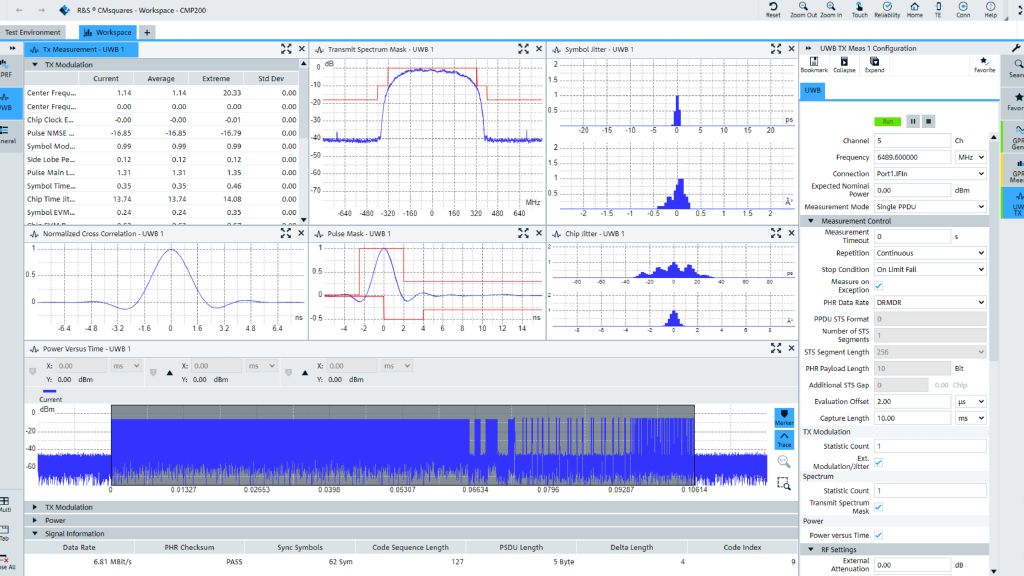Open the Reliability indicator in the toolbar

tap(886, 9)
